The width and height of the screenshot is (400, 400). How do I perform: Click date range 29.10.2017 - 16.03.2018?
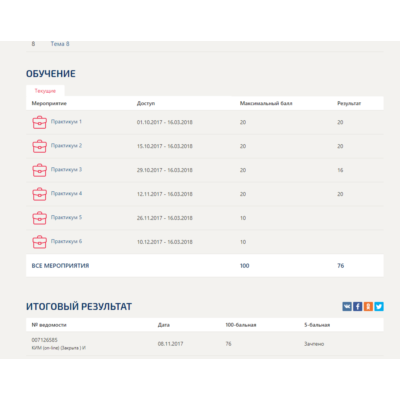click(x=165, y=170)
